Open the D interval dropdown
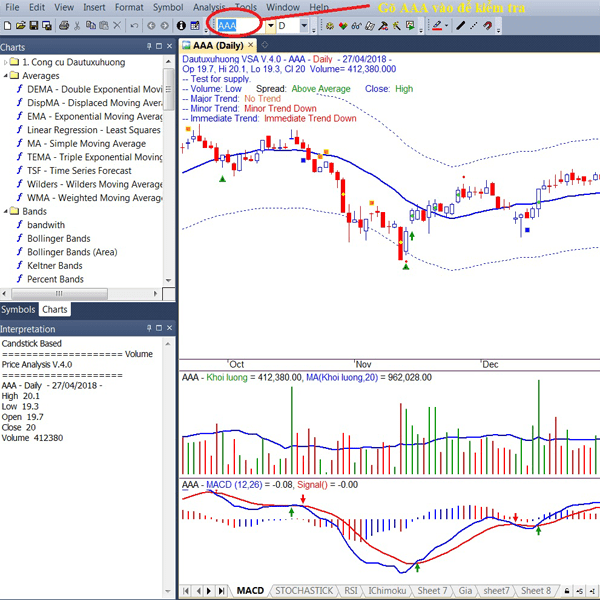600x600 pixels. click(304, 26)
